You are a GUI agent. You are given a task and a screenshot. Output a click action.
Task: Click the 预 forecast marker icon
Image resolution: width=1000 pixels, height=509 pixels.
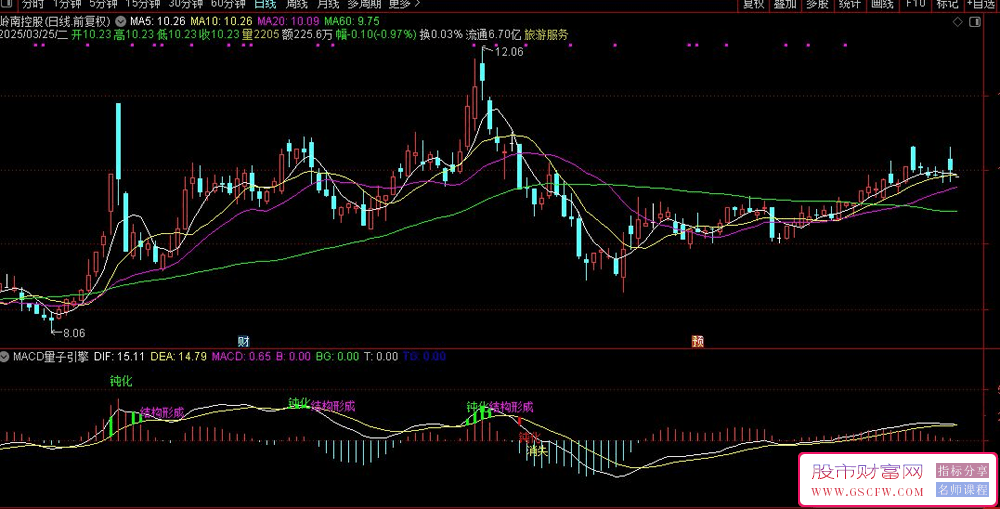(x=697, y=340)
